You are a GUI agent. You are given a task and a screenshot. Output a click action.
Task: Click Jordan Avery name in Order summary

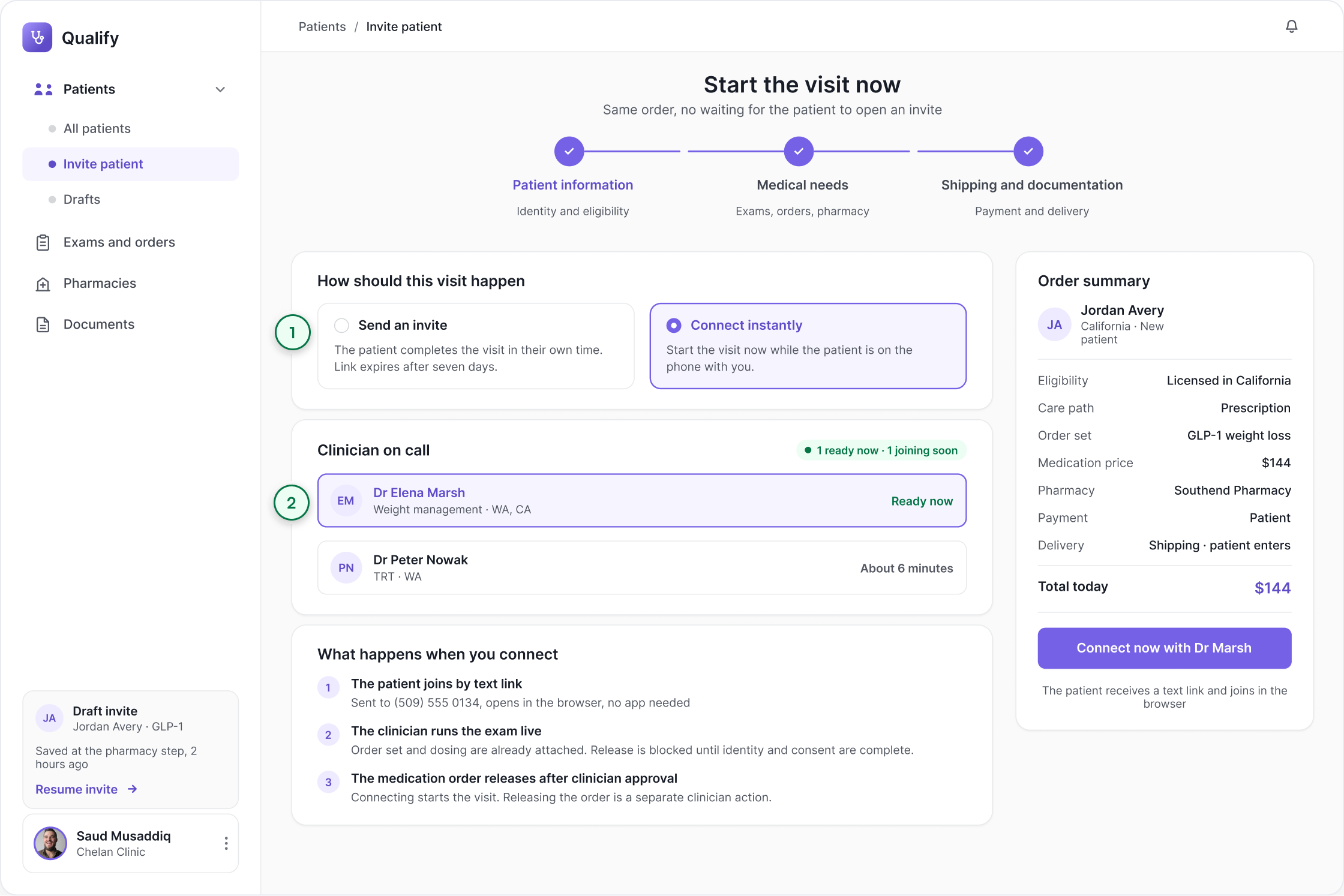coord(1122,310)
